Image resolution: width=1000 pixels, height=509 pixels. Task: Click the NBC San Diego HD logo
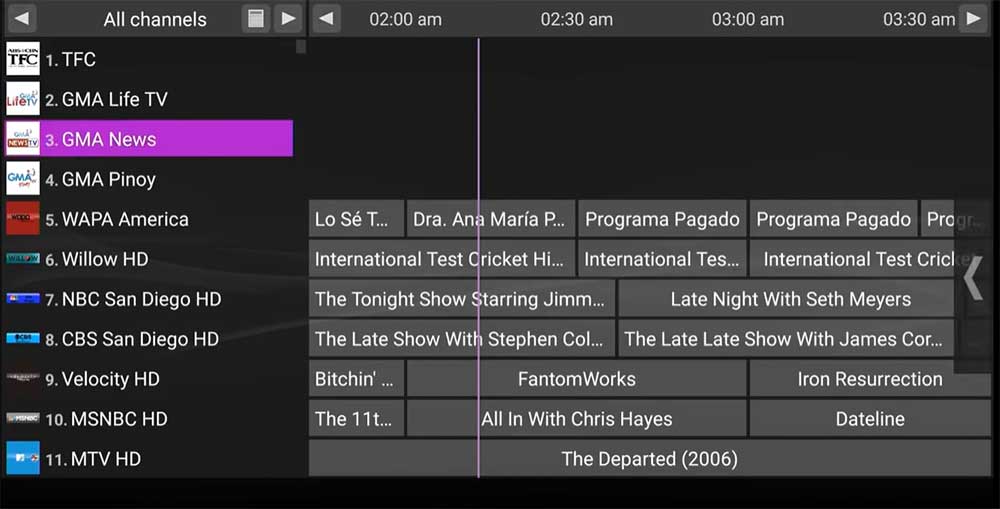point(23,299)
